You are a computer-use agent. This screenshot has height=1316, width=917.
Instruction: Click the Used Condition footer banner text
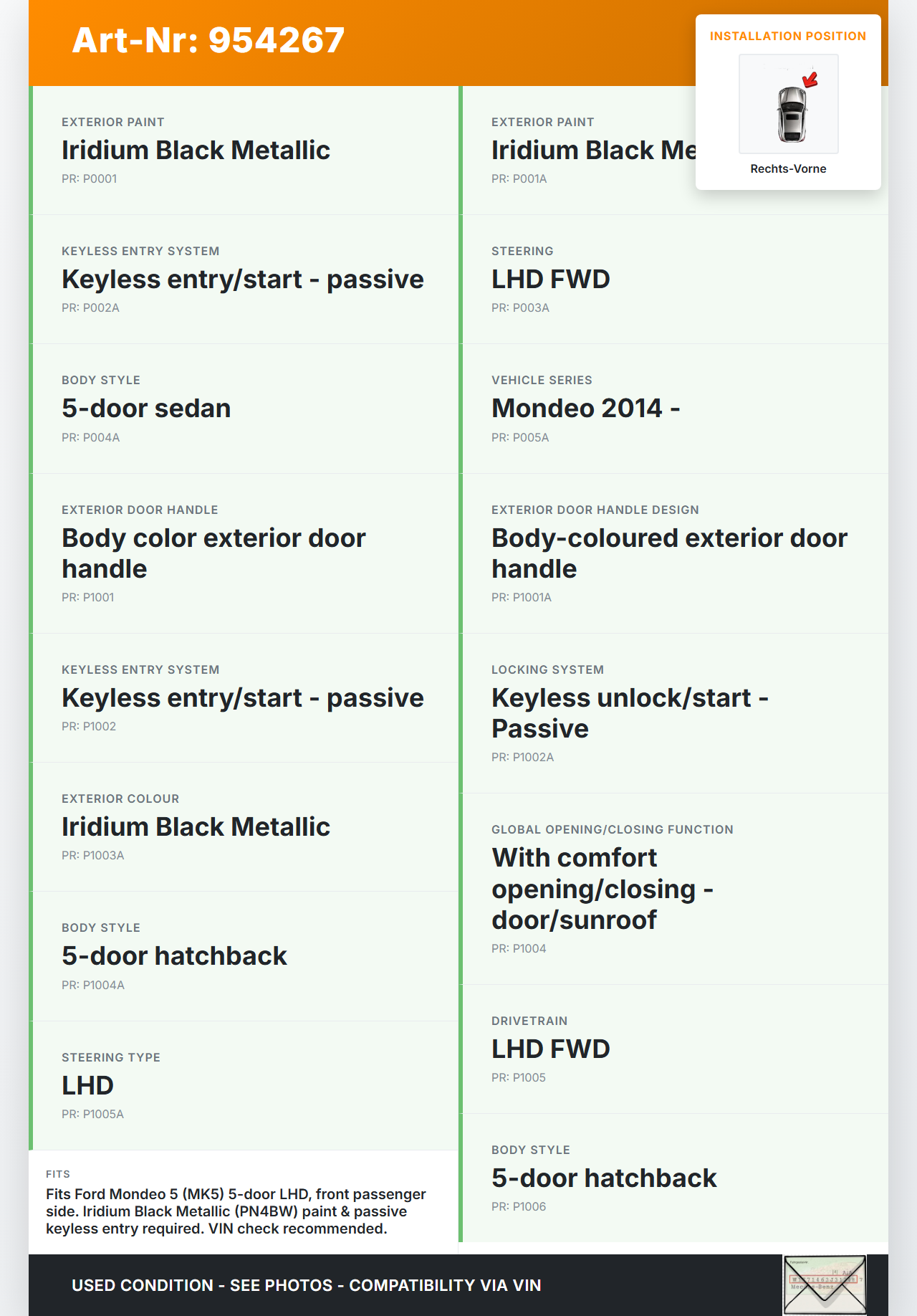(306, 1285)
